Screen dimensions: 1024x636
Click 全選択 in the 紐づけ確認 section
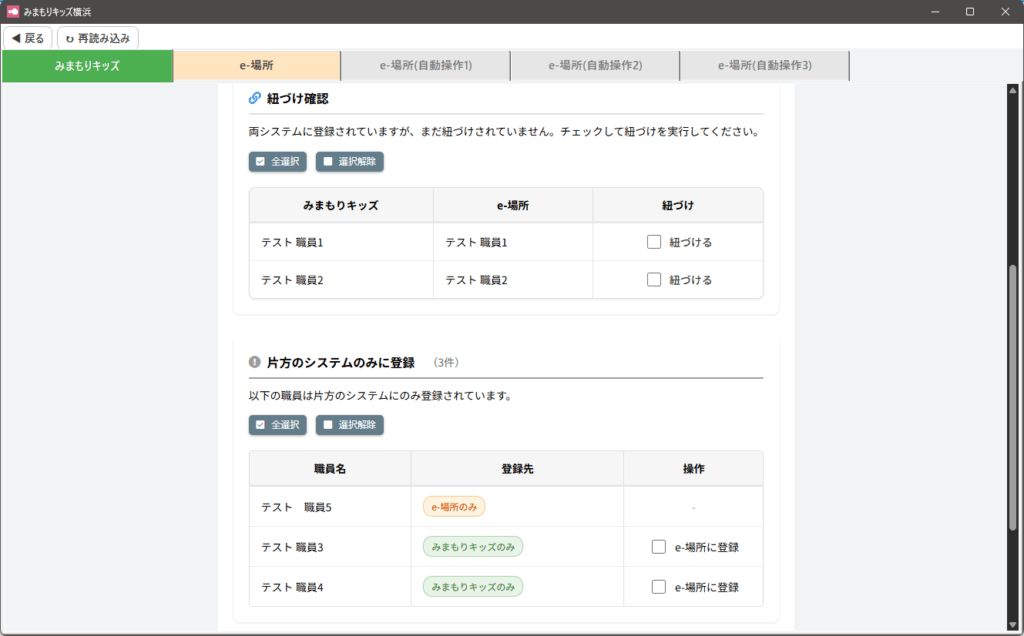click(x=278, y=161)
